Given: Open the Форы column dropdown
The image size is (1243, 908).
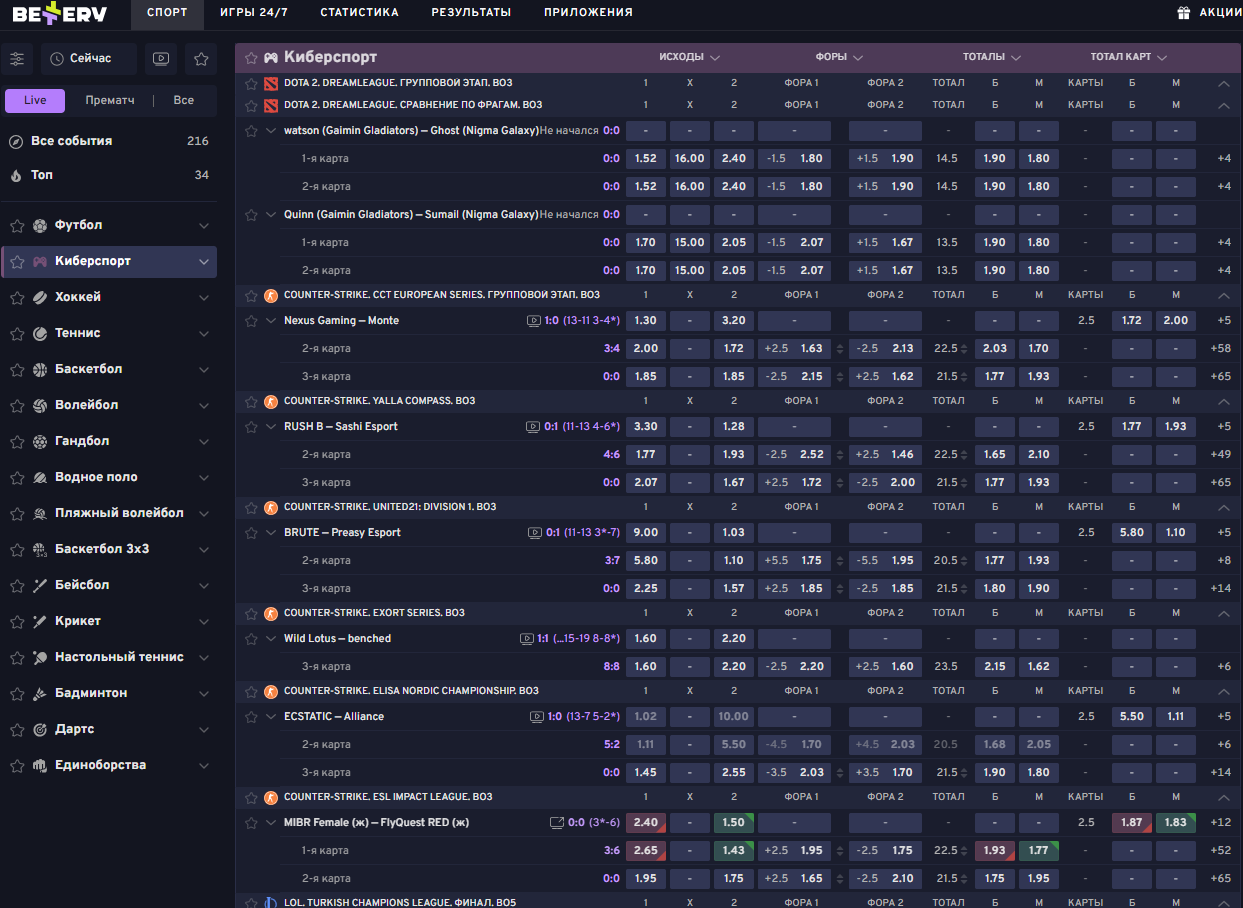Looking at the screenshot, I should tap(839, 57).
